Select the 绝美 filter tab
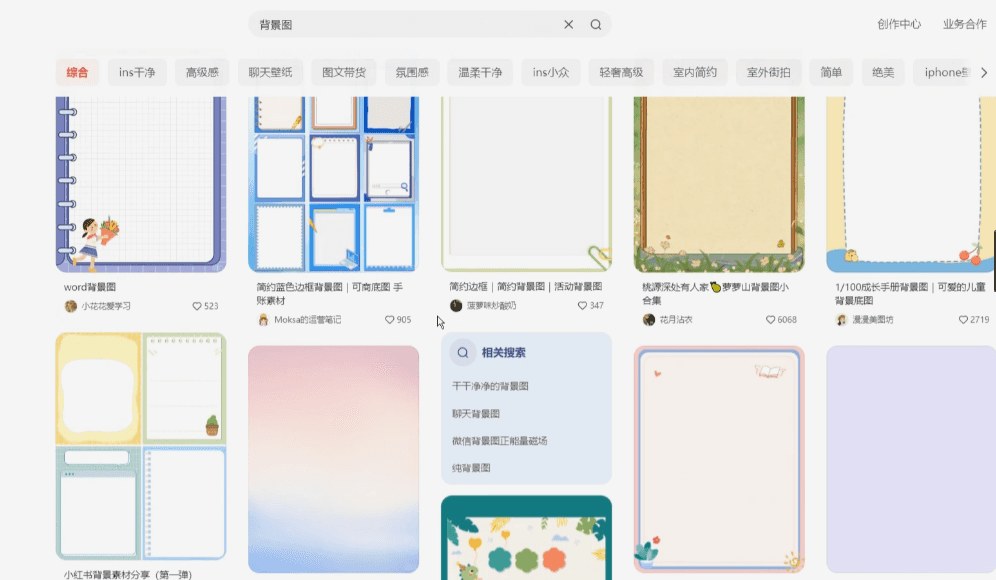Viewport: 996px width, 580px height. point(883,72)
